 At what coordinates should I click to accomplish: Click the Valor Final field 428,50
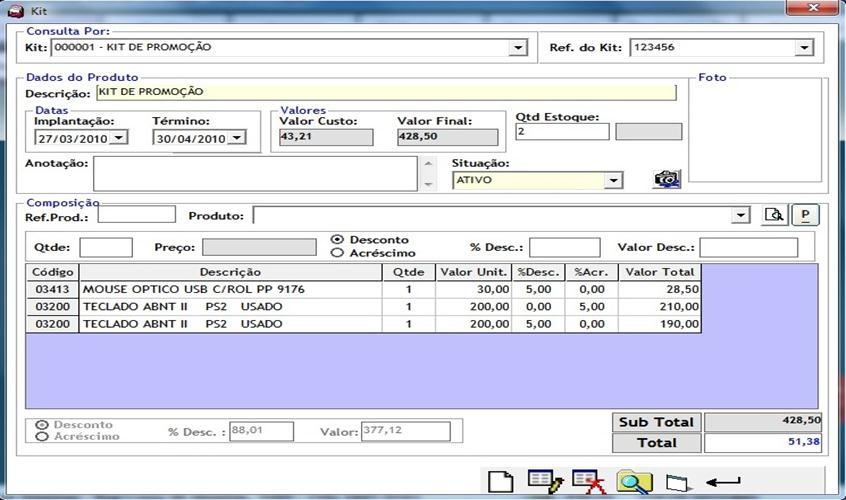point(447,137)
